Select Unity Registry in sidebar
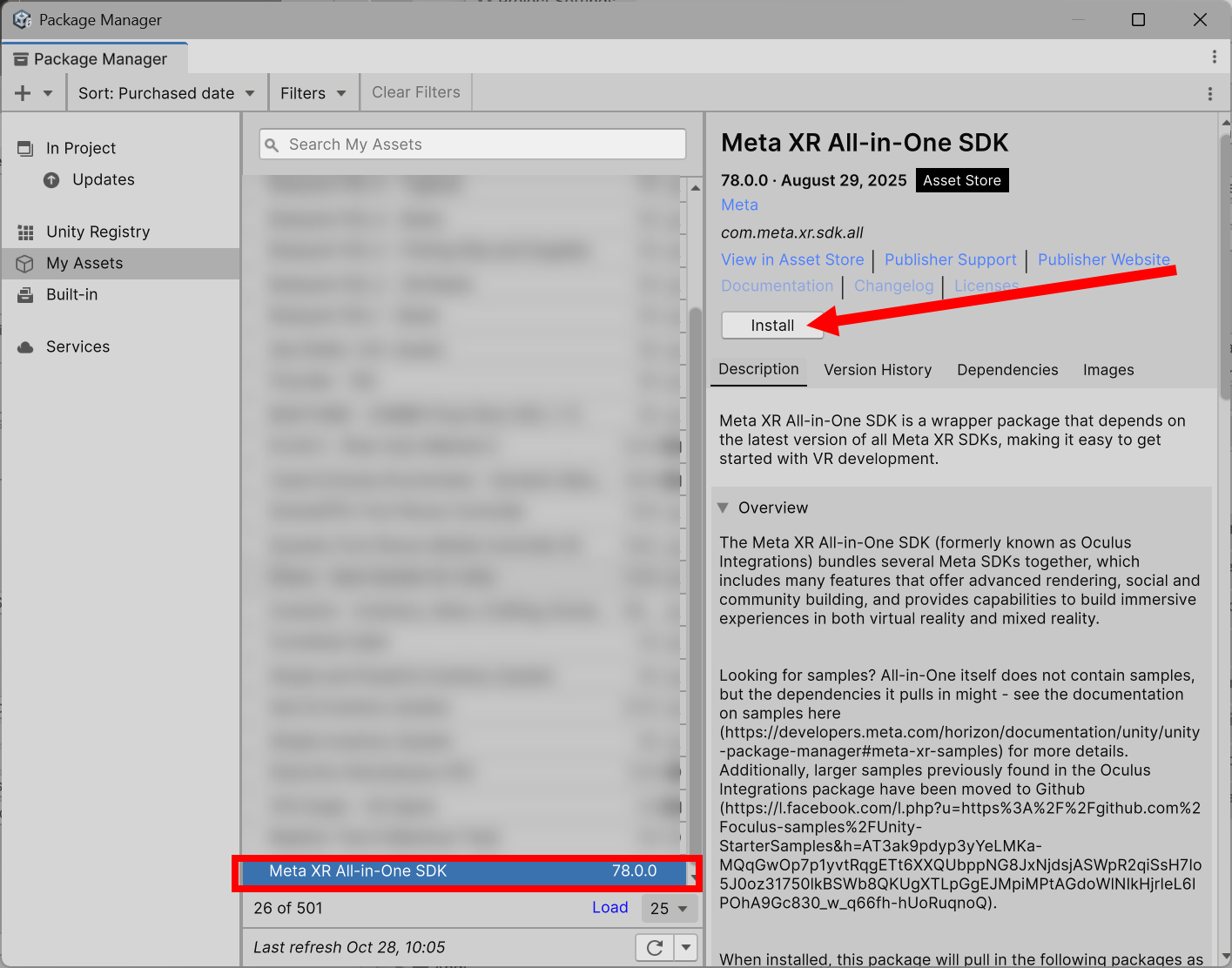This screenshot has height=968, width=1232. pyautogui.click(x=120, y=232)
